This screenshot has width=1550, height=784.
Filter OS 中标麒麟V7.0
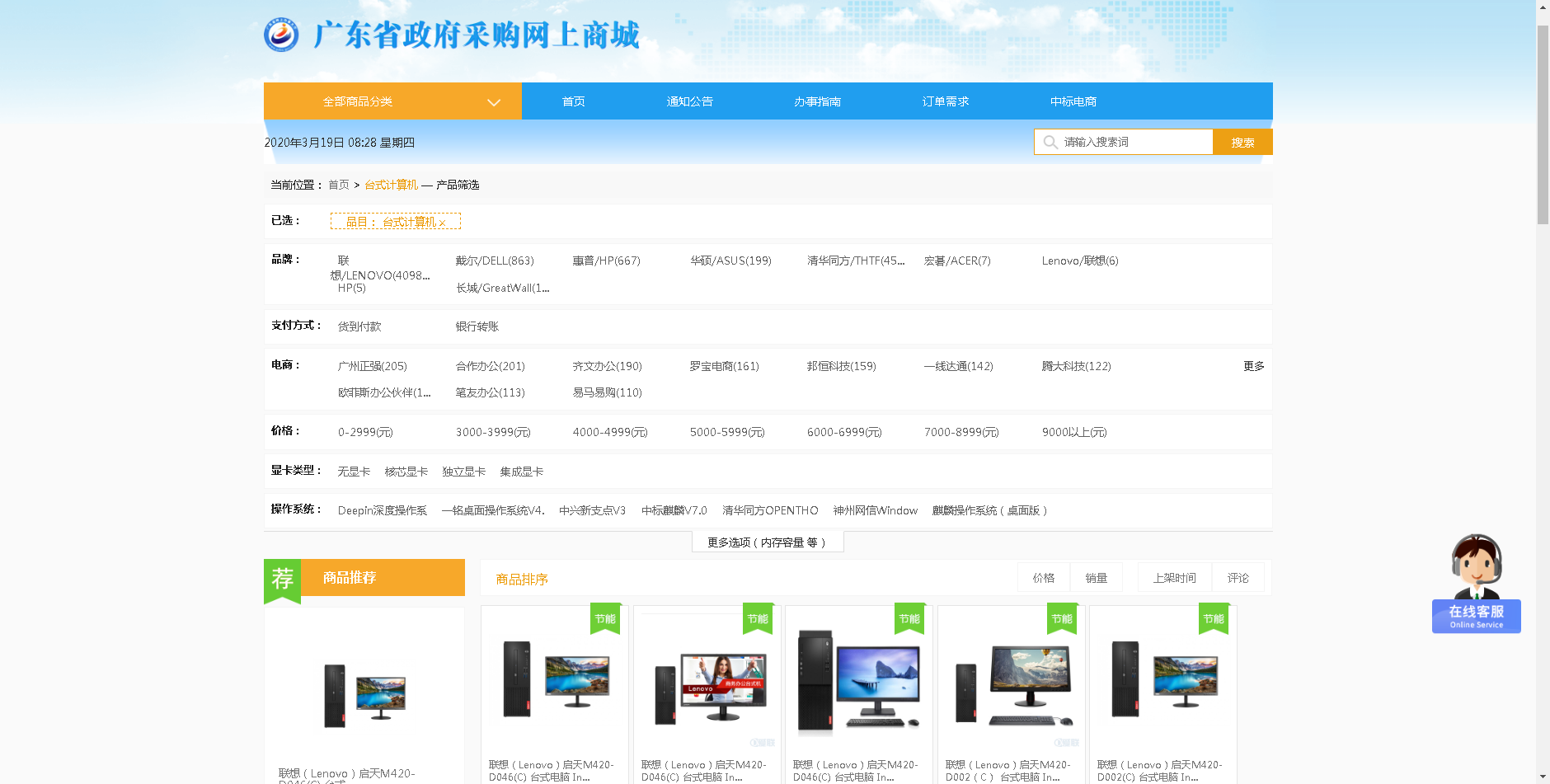(x=674, y=510)
